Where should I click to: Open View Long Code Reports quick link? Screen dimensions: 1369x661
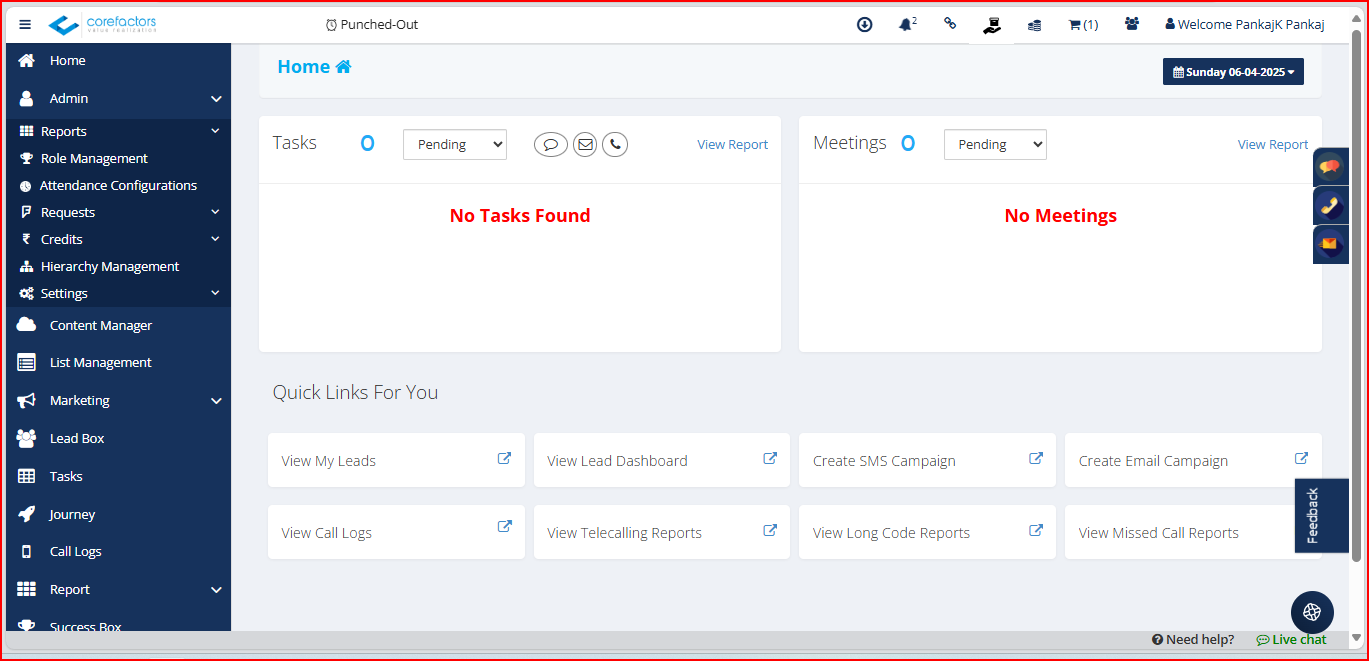point(927,532)
